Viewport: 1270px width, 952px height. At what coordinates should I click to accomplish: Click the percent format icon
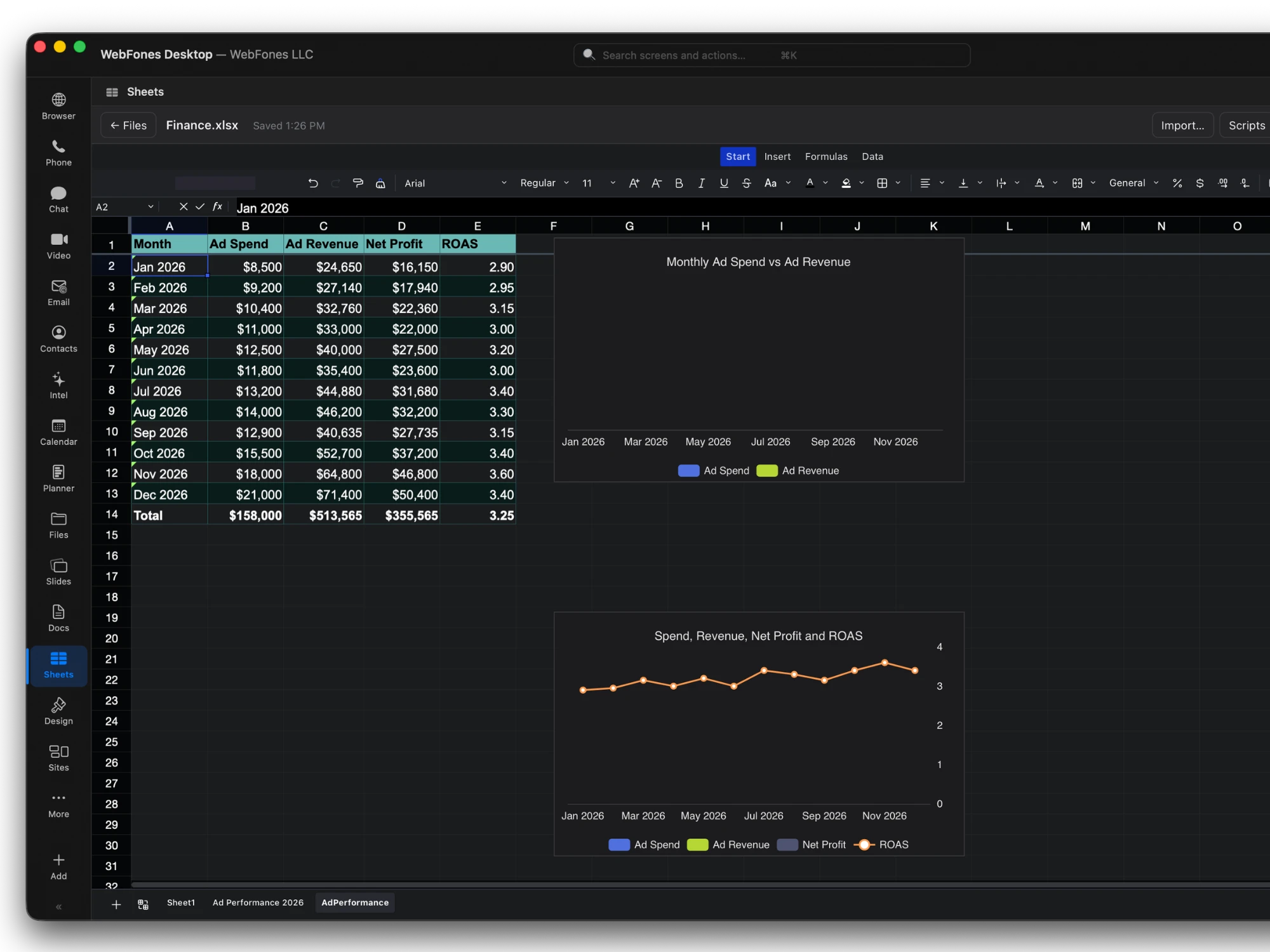(x=1177, y=183)
